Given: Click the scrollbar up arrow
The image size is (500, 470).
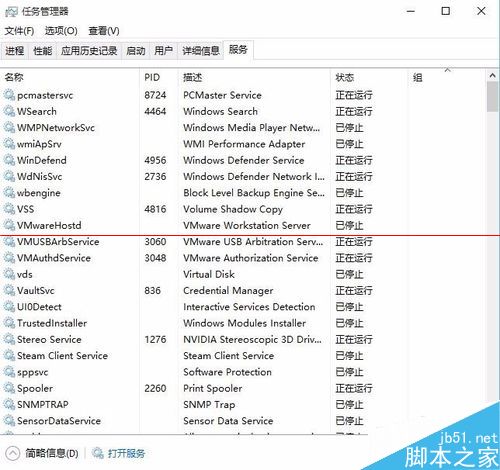Looking at the screenshot, I should pos(492,76).
